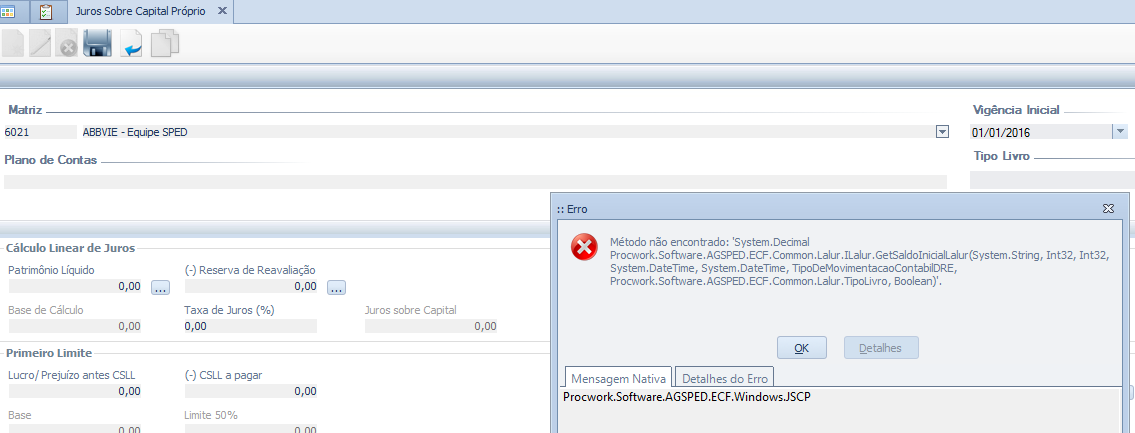Click the edit pencil toolbar icon
Screen dimensions: 1135x433
pos(41,43)
